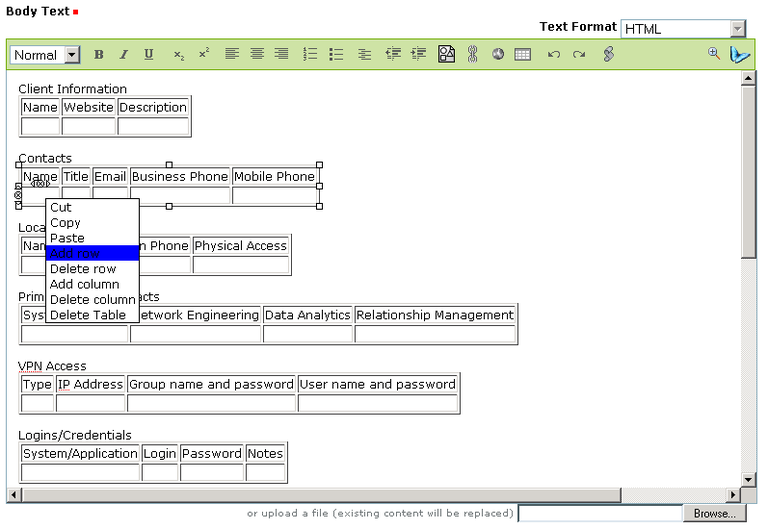Image resolution: width=768 pixels, height=529 pixels.
Task: Choose Delete Table in context menu
Action: click(x=88, y=315)
